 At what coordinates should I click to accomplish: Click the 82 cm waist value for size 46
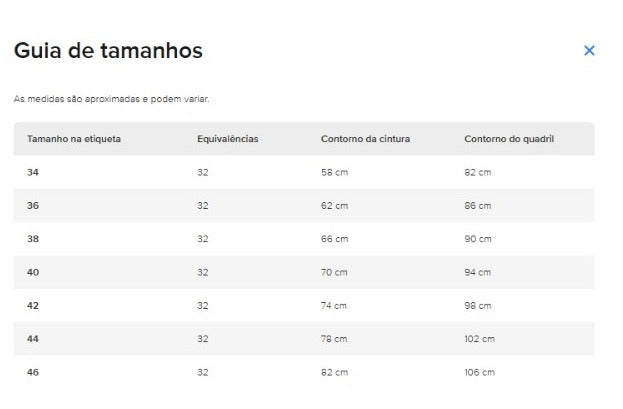[x=335, y=372]
